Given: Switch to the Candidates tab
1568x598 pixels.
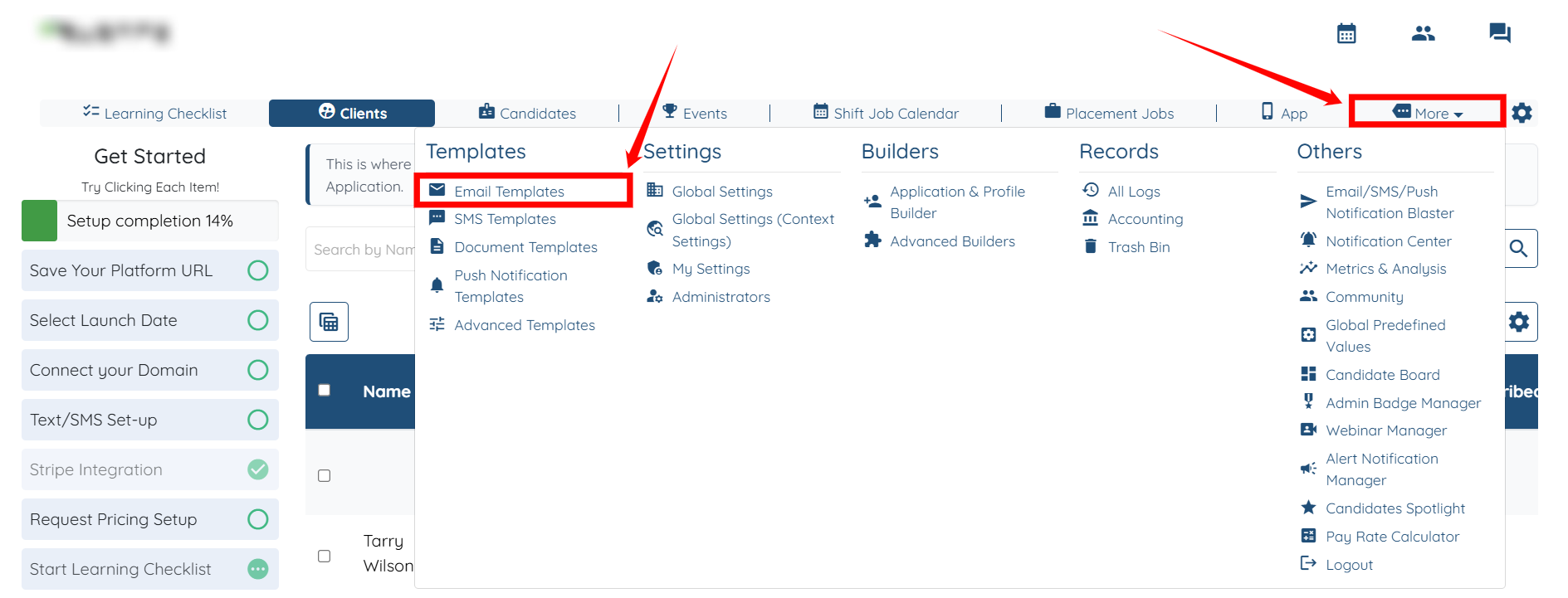Looking at the screenshot, I should [x=527, y=113].
